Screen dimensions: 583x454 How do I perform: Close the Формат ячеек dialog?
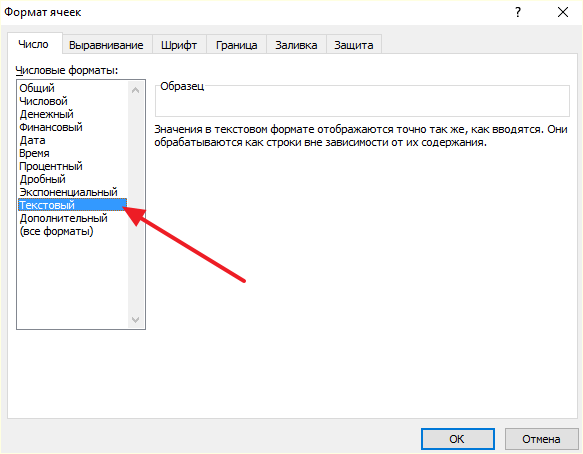(563, 13)
